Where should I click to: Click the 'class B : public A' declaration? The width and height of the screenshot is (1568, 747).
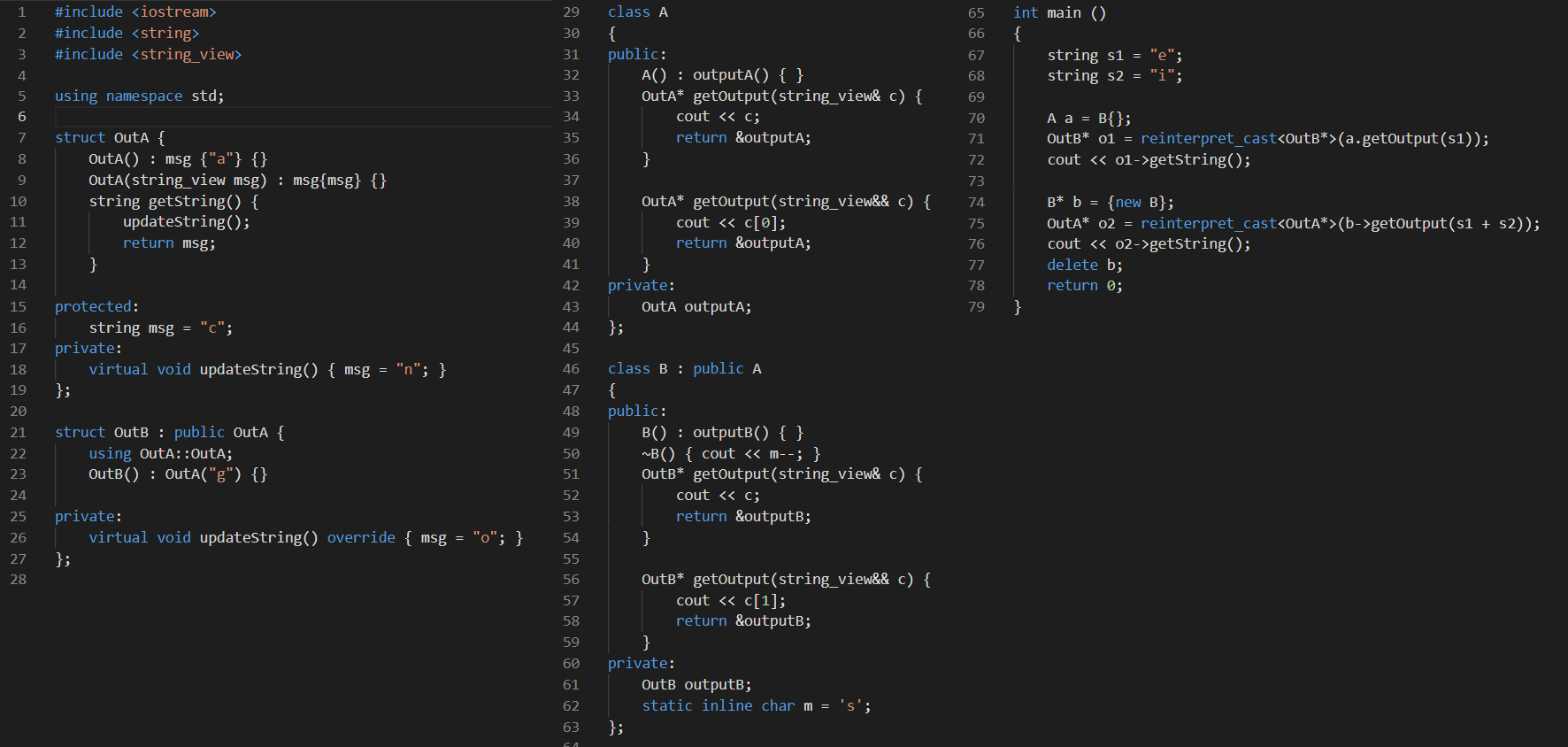[x=684, y=369]
